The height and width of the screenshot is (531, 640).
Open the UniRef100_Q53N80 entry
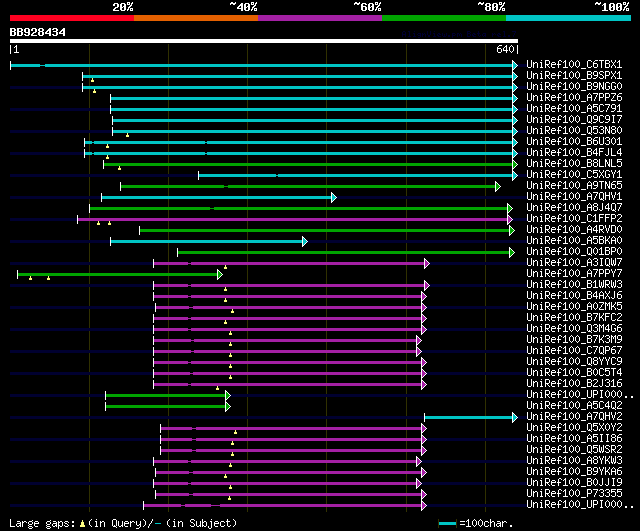pyautogui.click(x=574, y=131)
